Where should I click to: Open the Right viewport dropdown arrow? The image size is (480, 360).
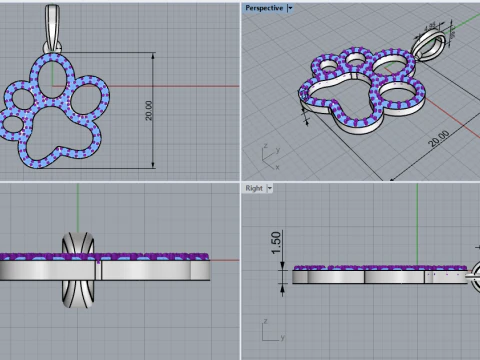point(270,188)
